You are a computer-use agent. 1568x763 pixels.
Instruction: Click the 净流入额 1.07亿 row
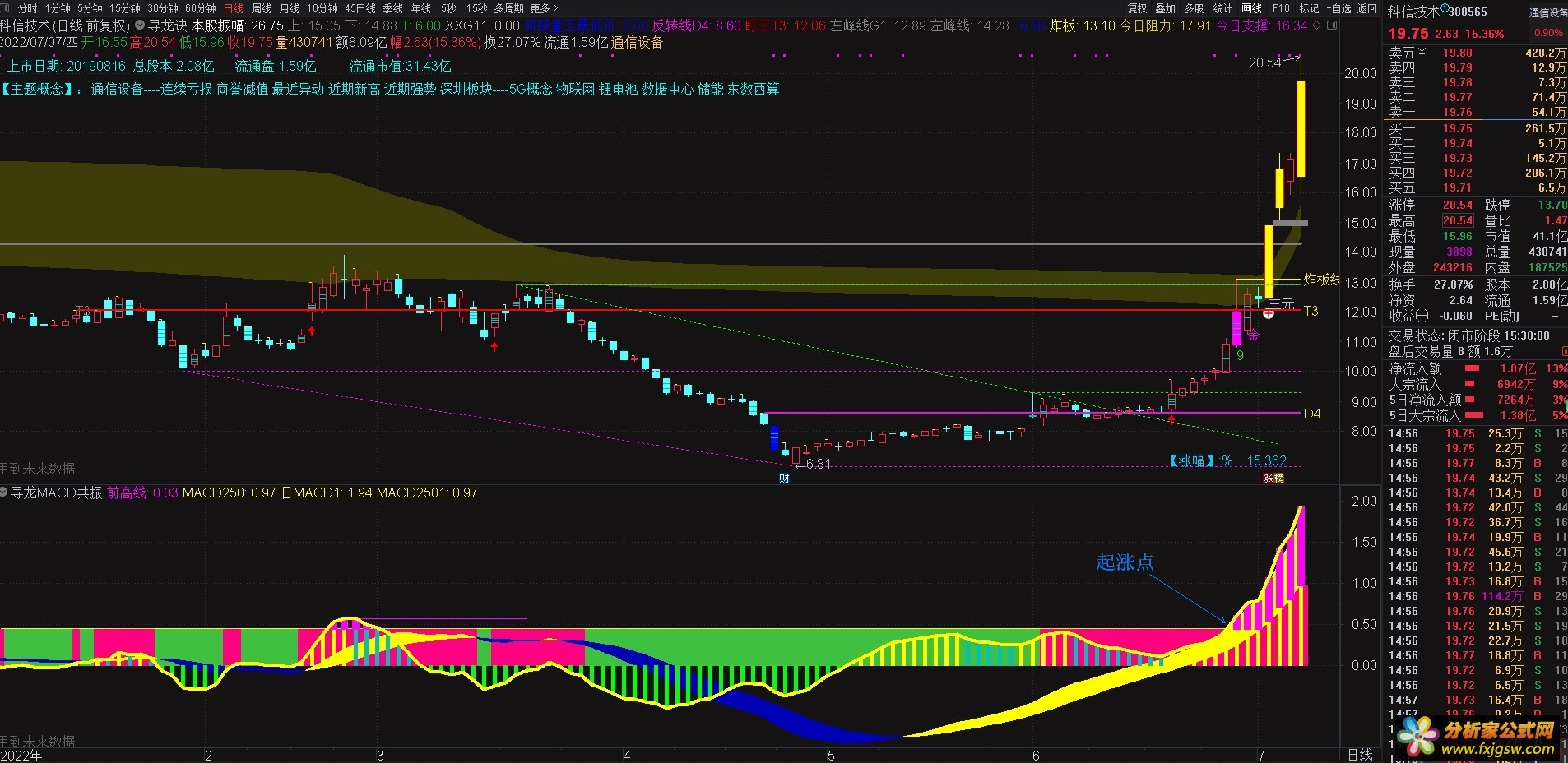click(x=1478, y=369)
